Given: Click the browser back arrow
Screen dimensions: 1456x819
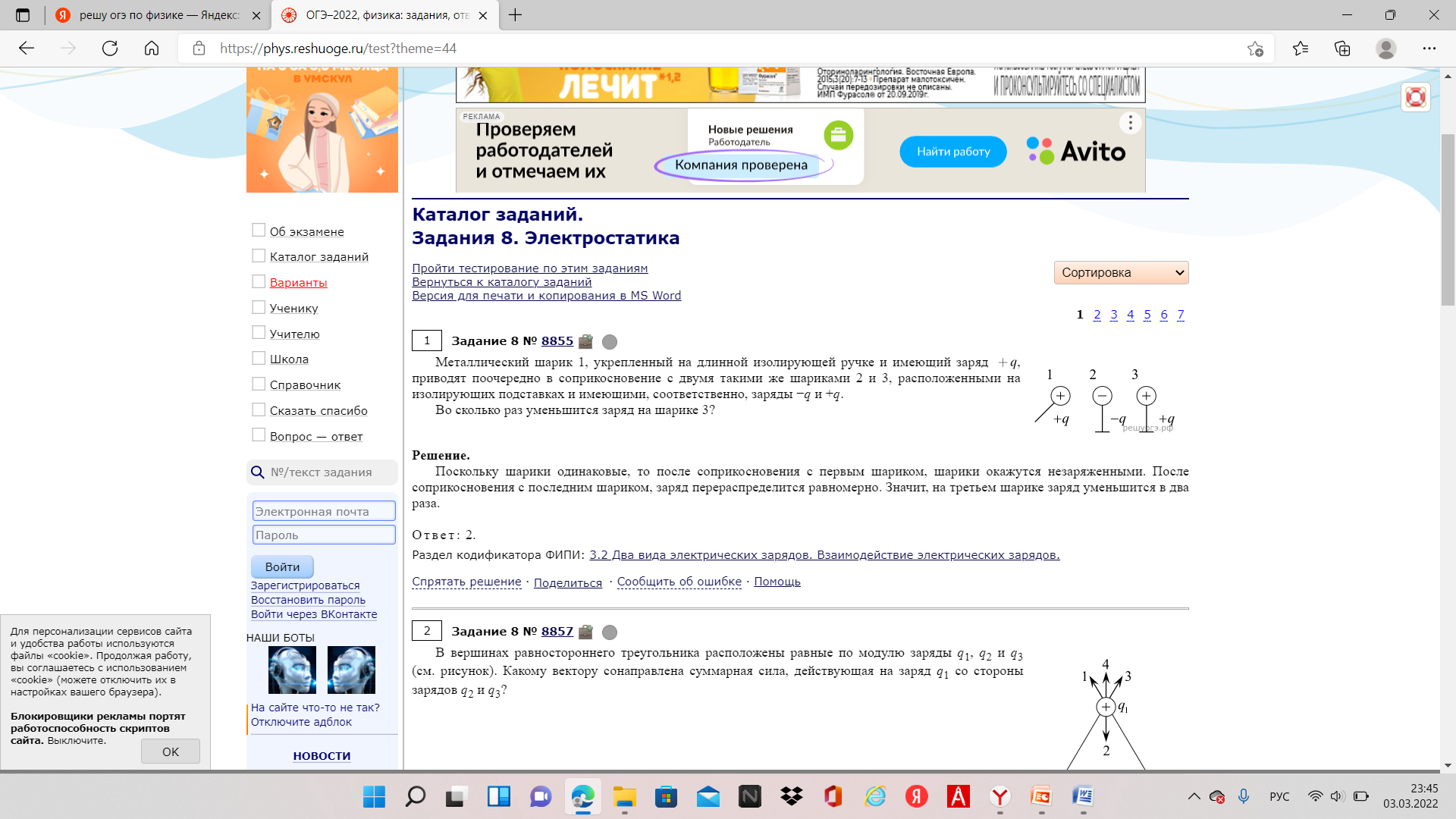Looking at the screenshot, I should point(27,49).
